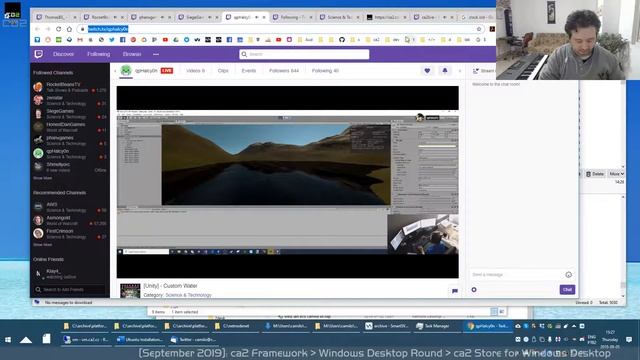Open FirstCrimson in Recommended Channels
640x360 pixels.
70,233
